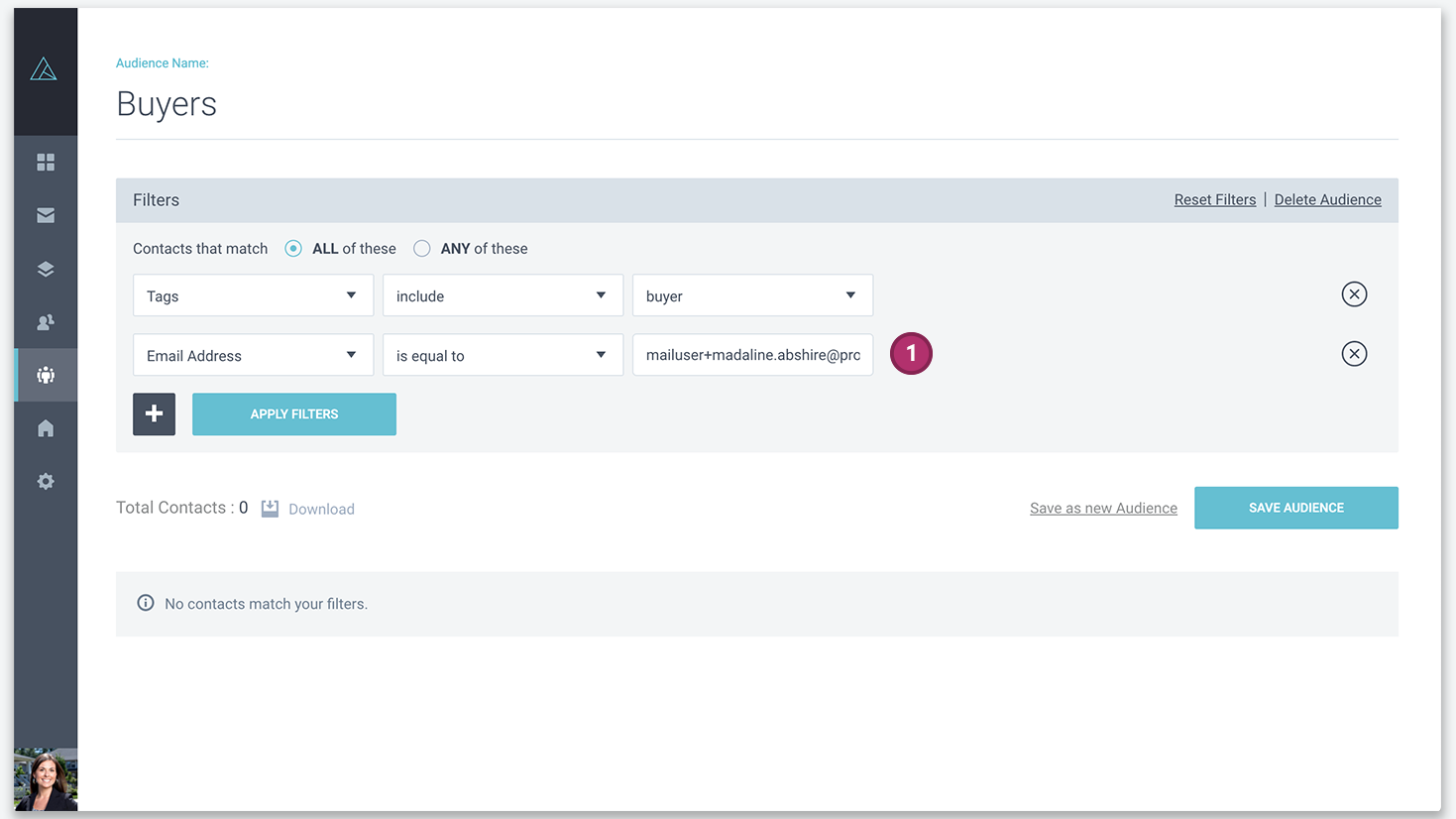Image resolution: width=1456 pixels, height=819 pixels.
Task: Open the include condition dropdown
Action: (503, 295)
